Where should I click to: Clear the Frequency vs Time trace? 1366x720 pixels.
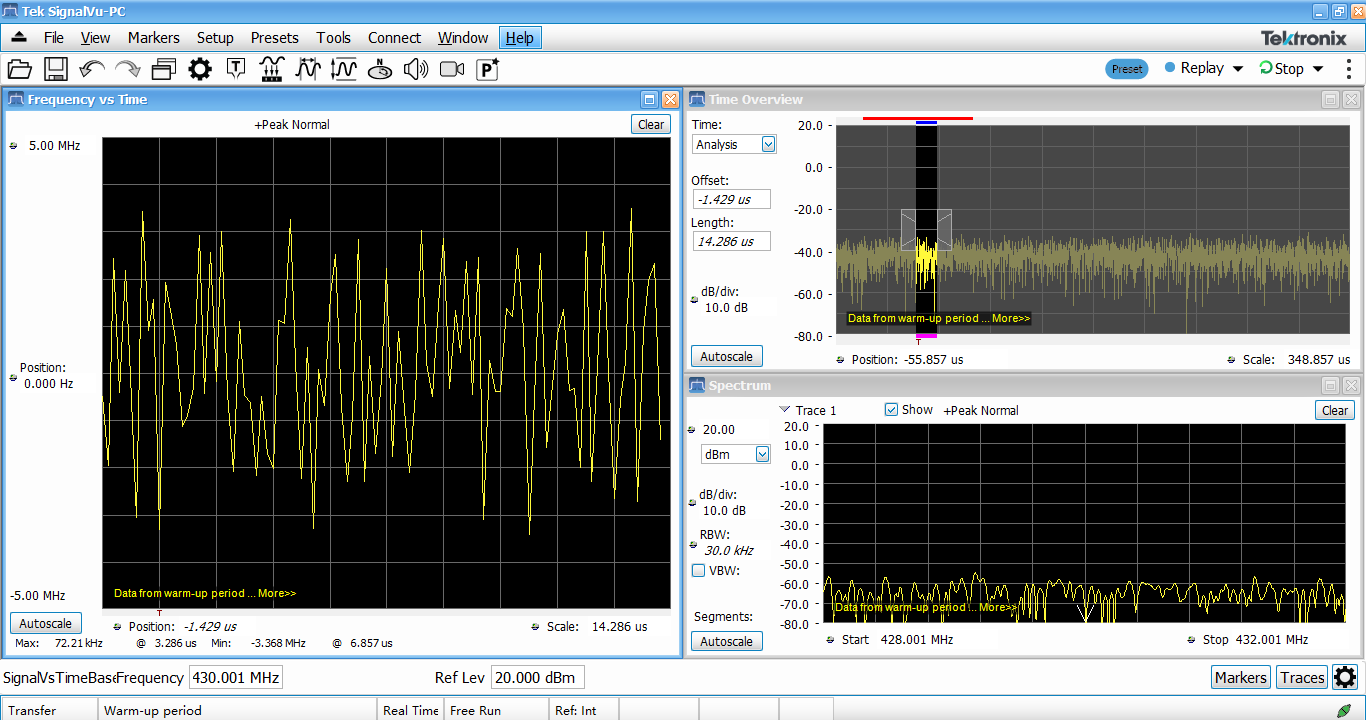[x=651, y=124]
